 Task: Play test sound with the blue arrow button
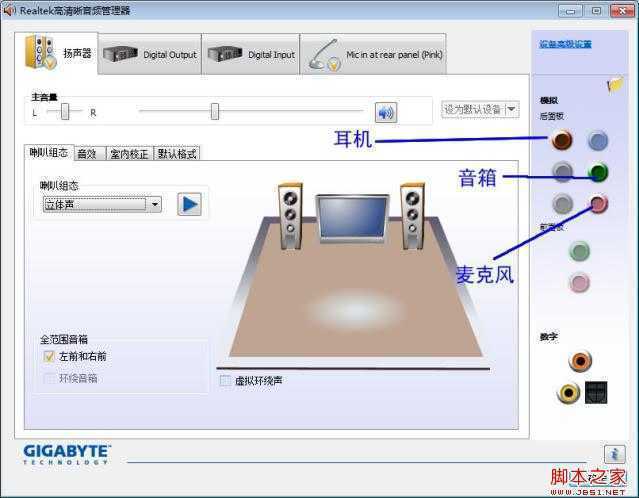189,204
